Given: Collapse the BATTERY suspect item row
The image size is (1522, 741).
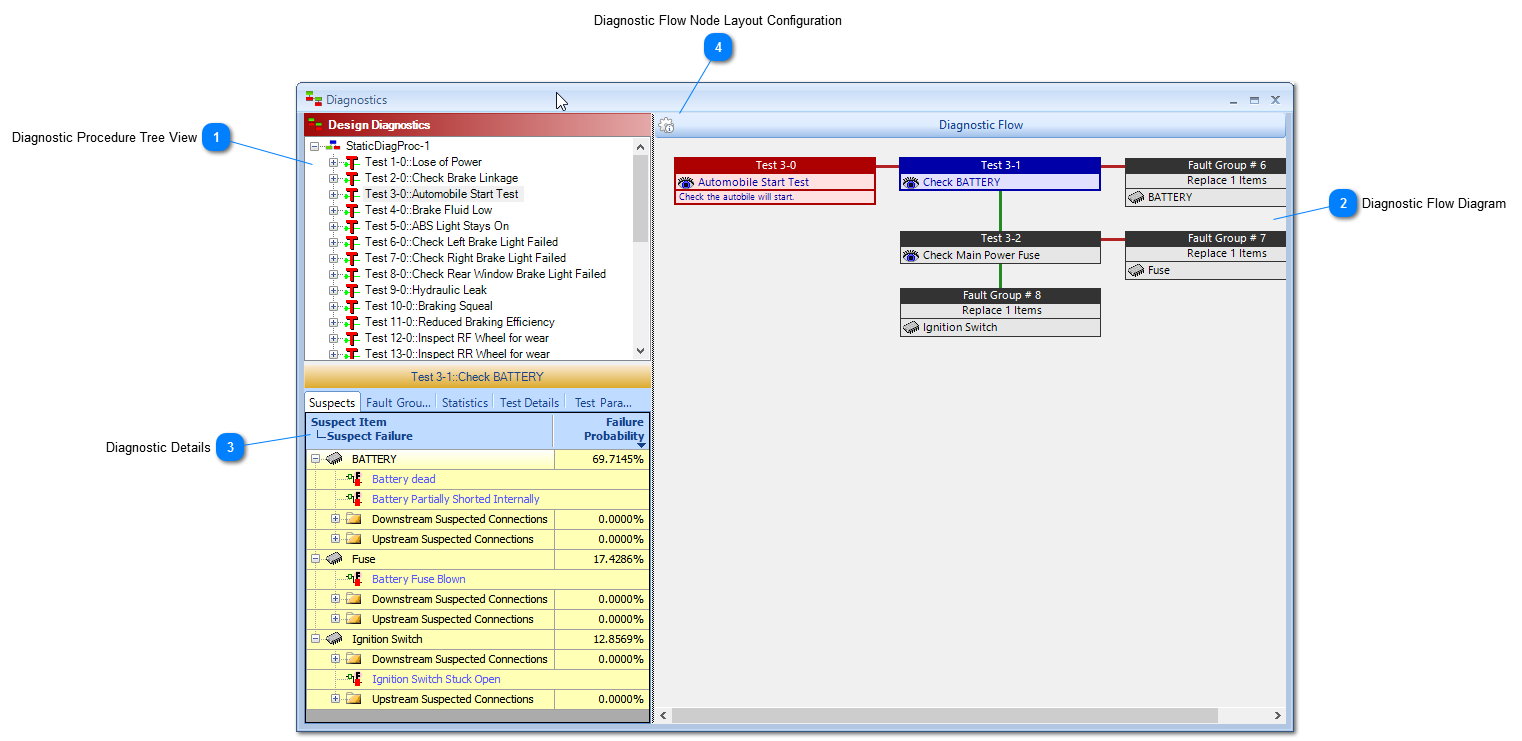Looking at the screenshot, I should pyautogui.click(x=316, y=459).
